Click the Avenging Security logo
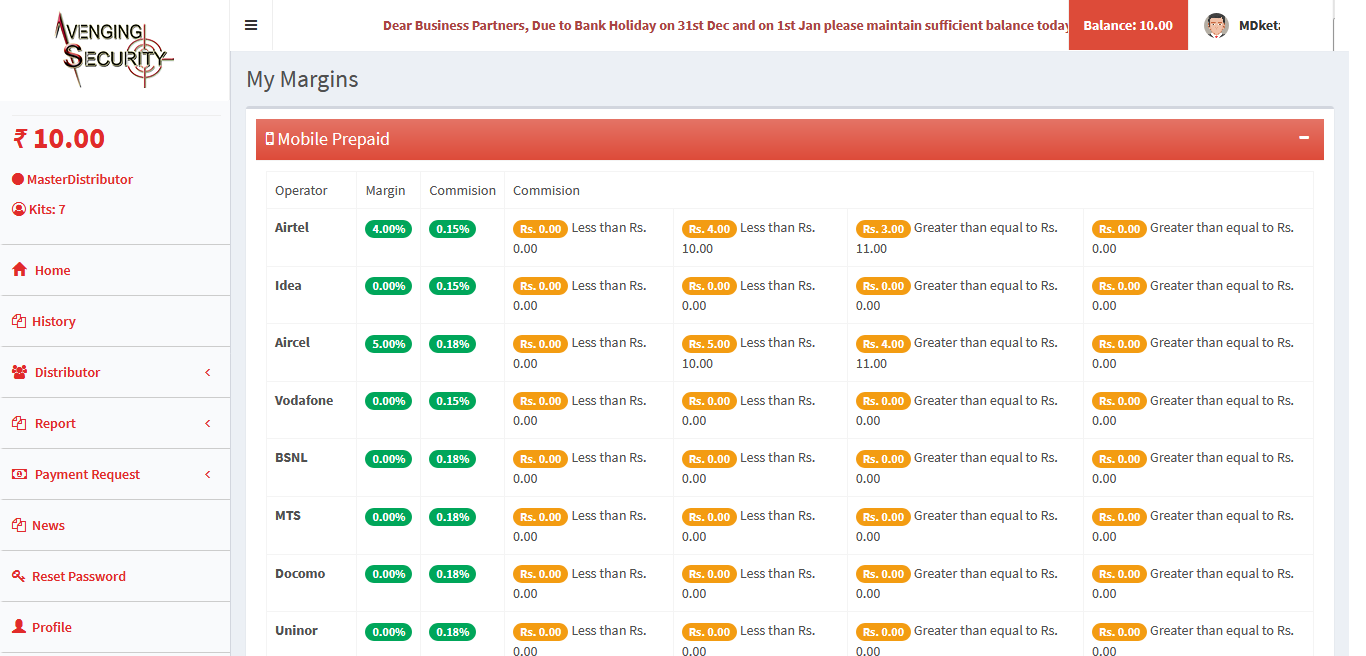Viewport: 1366px width, 656px height. pos(114,51)
